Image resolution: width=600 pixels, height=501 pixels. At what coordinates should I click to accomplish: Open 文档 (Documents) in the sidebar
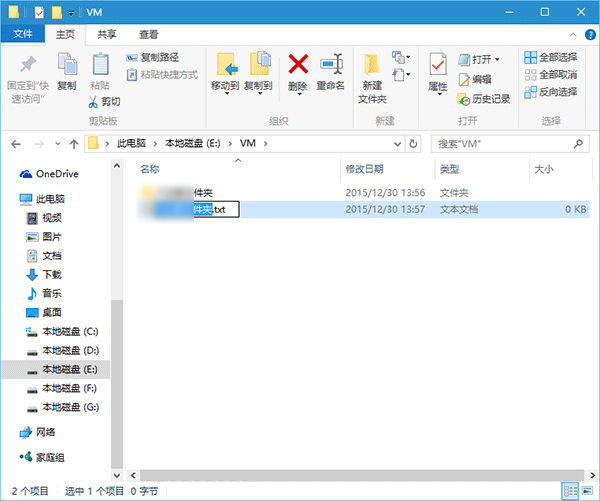tap(44, 256)
